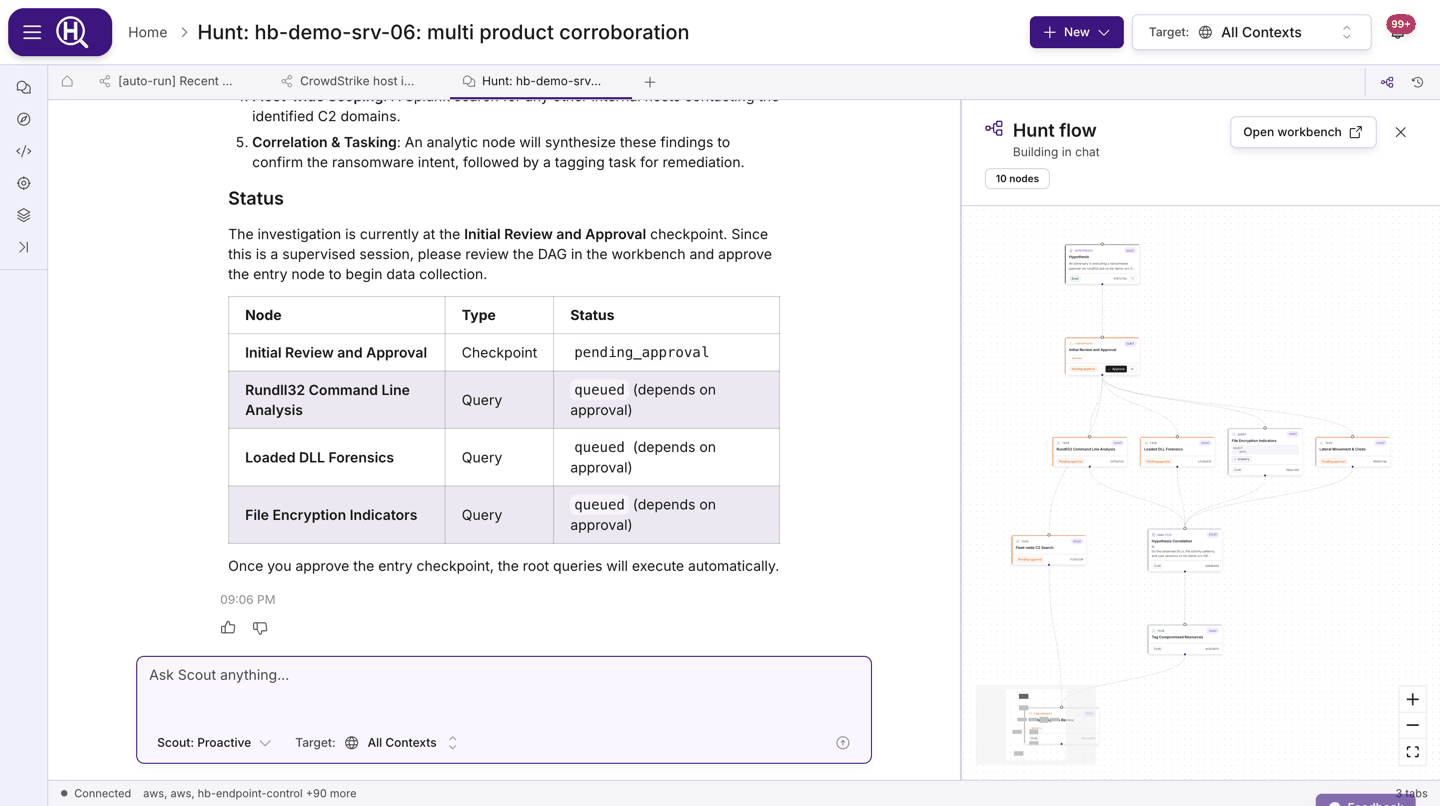This screenshot has height=806, width=1440.
Task: Expand the left sidebar with arrow icon
Action: 24,247
